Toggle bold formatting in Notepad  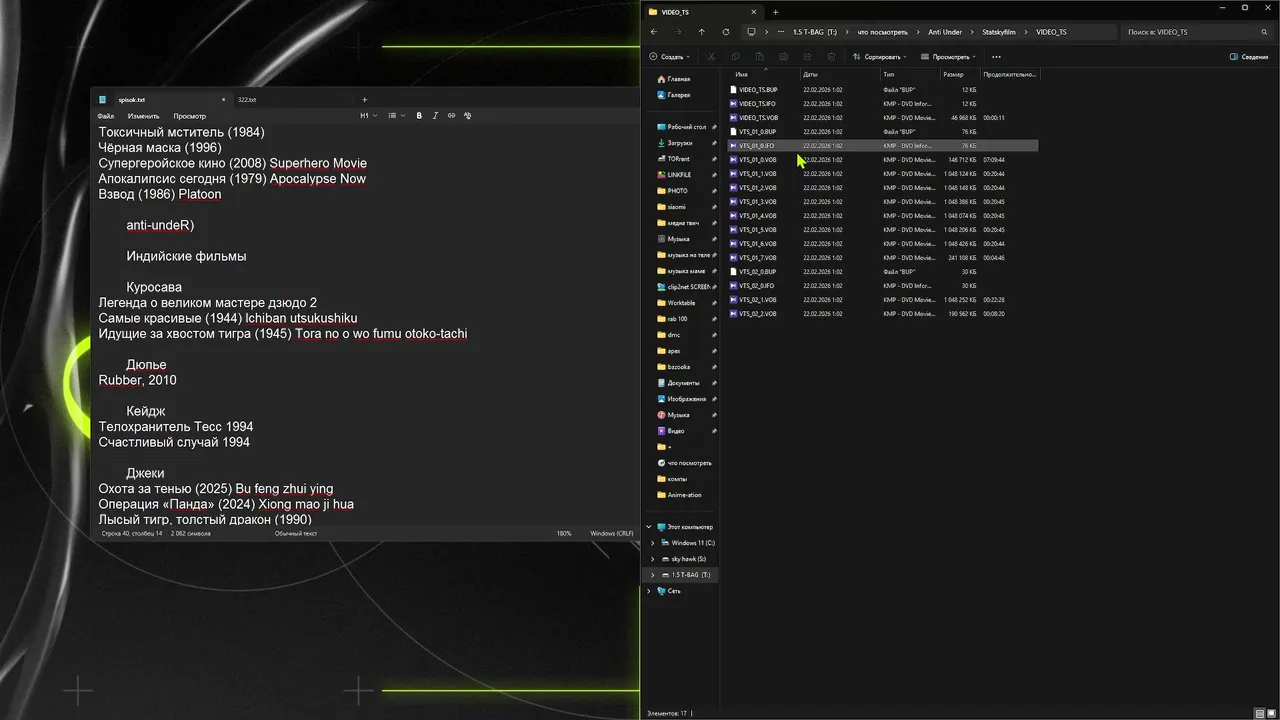coord(419,116)
